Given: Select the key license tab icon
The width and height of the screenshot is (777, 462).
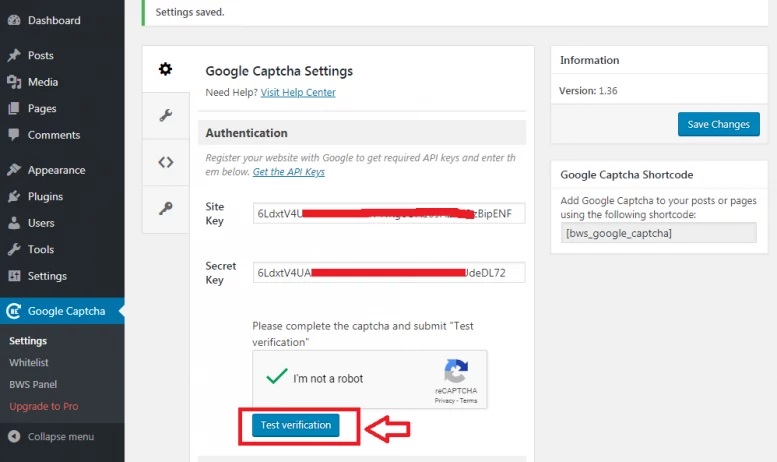Looking at the screenshot, I should [165, 208].
